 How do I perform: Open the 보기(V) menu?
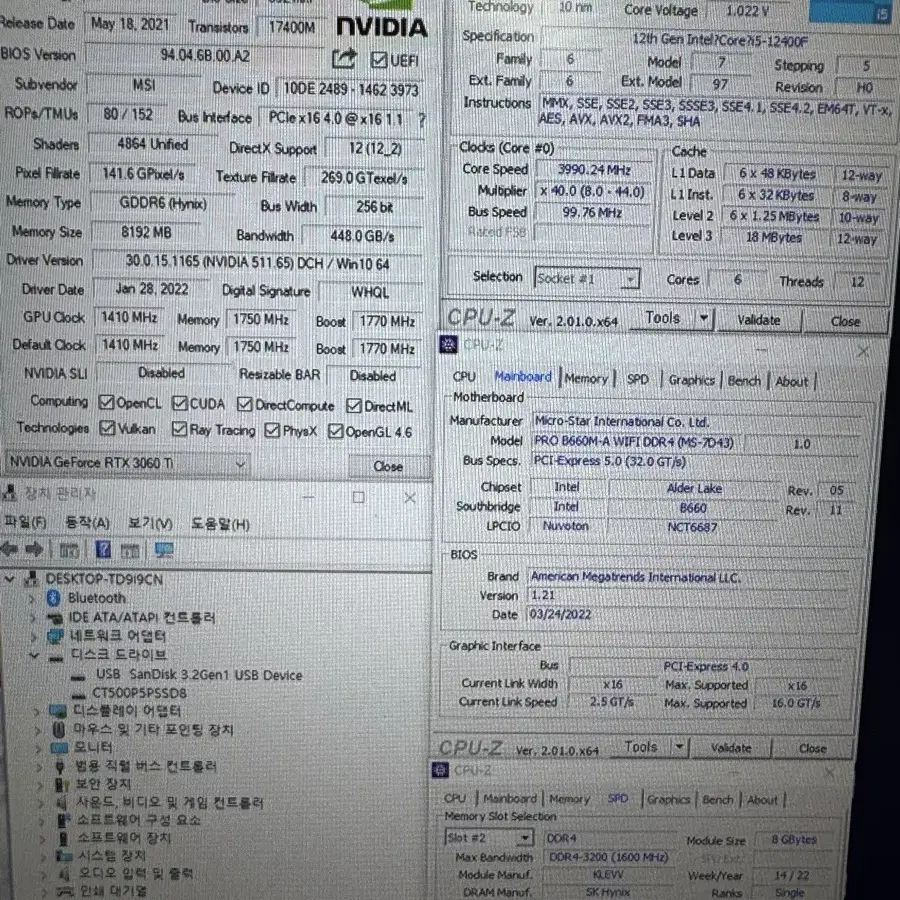click(150, 523)
